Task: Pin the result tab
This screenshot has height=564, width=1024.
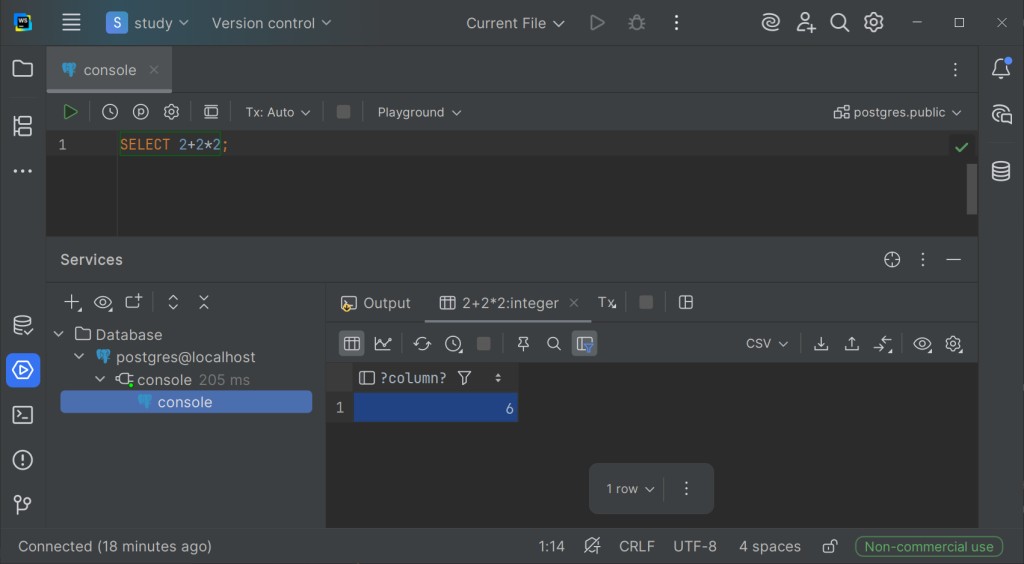Action: [523, 344]
